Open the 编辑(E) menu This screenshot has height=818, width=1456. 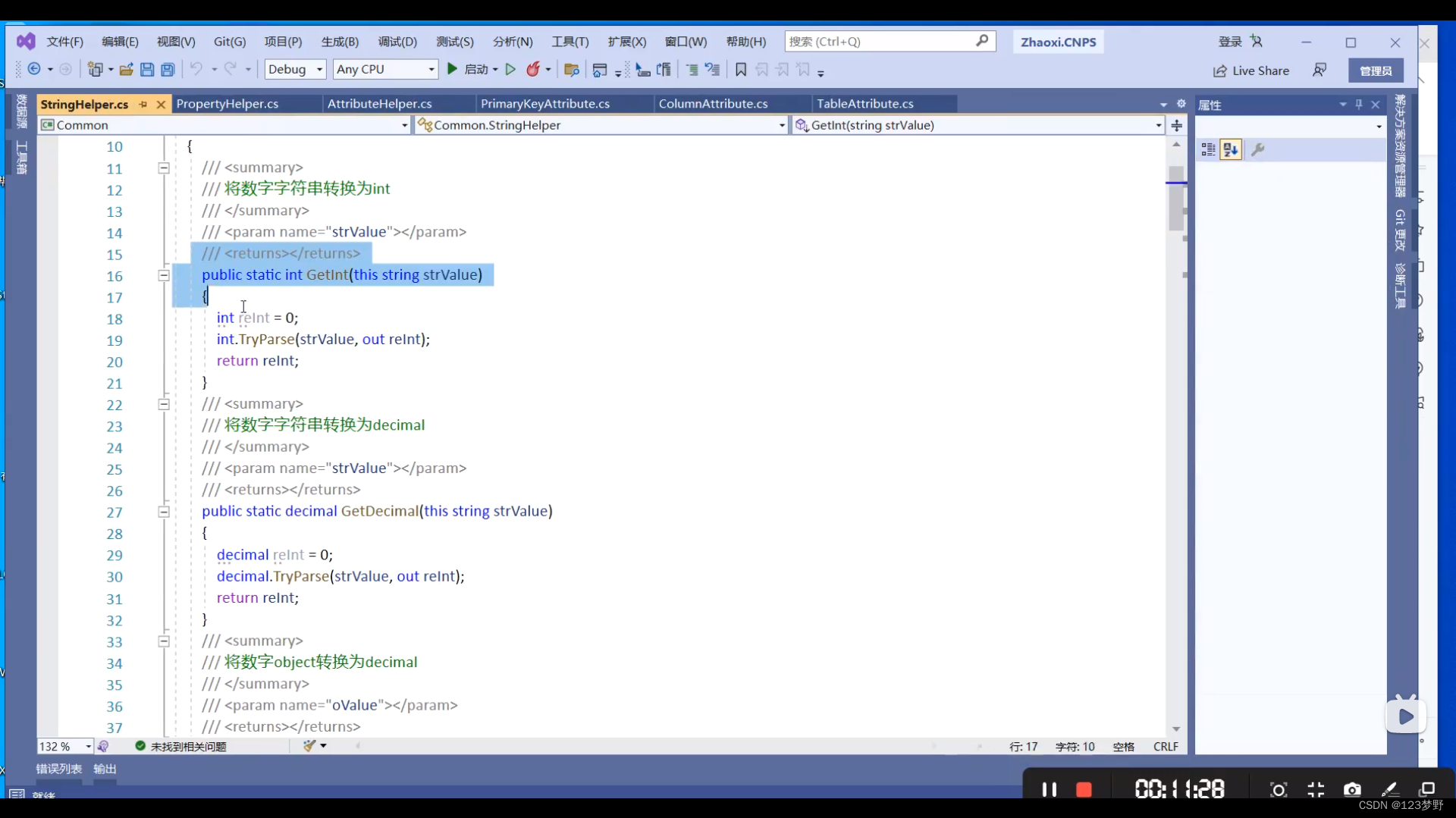120,42
